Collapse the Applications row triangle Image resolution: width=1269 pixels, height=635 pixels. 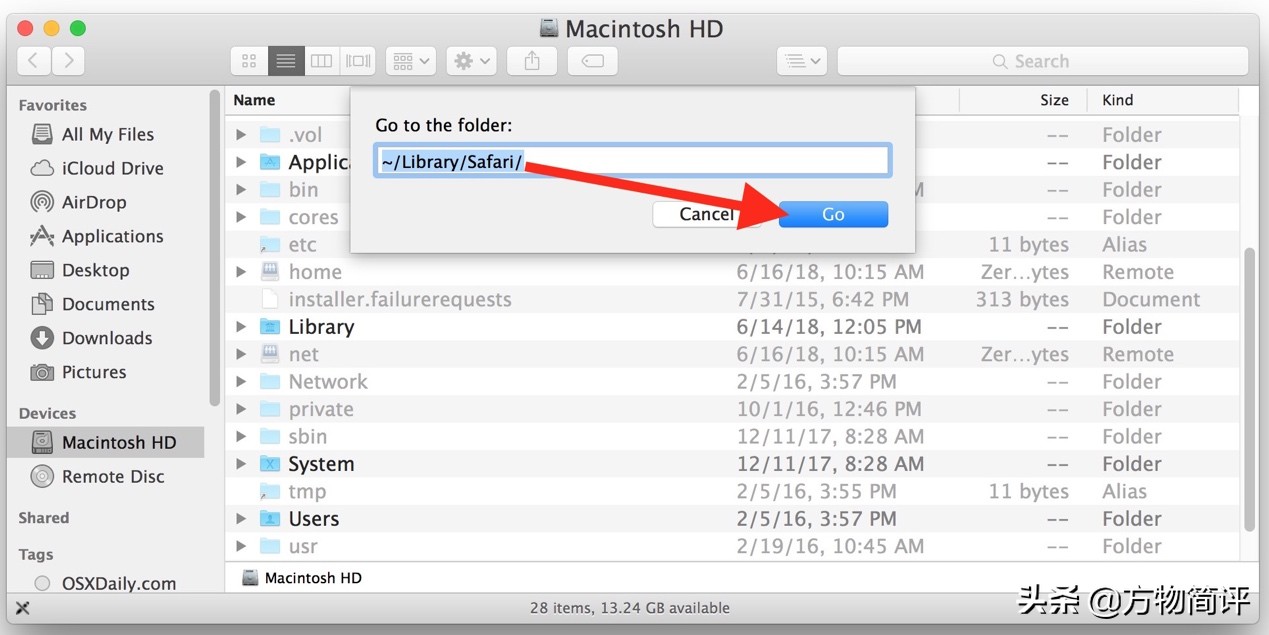click(x=240, y=161)
